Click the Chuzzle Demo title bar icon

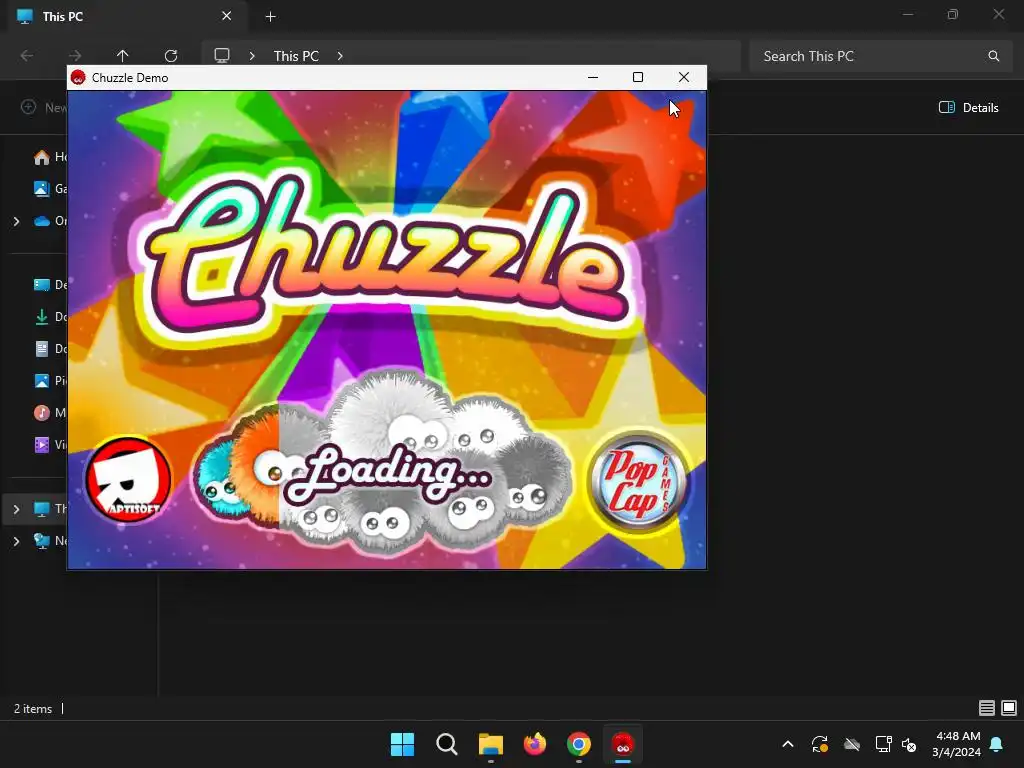(78, 78)
